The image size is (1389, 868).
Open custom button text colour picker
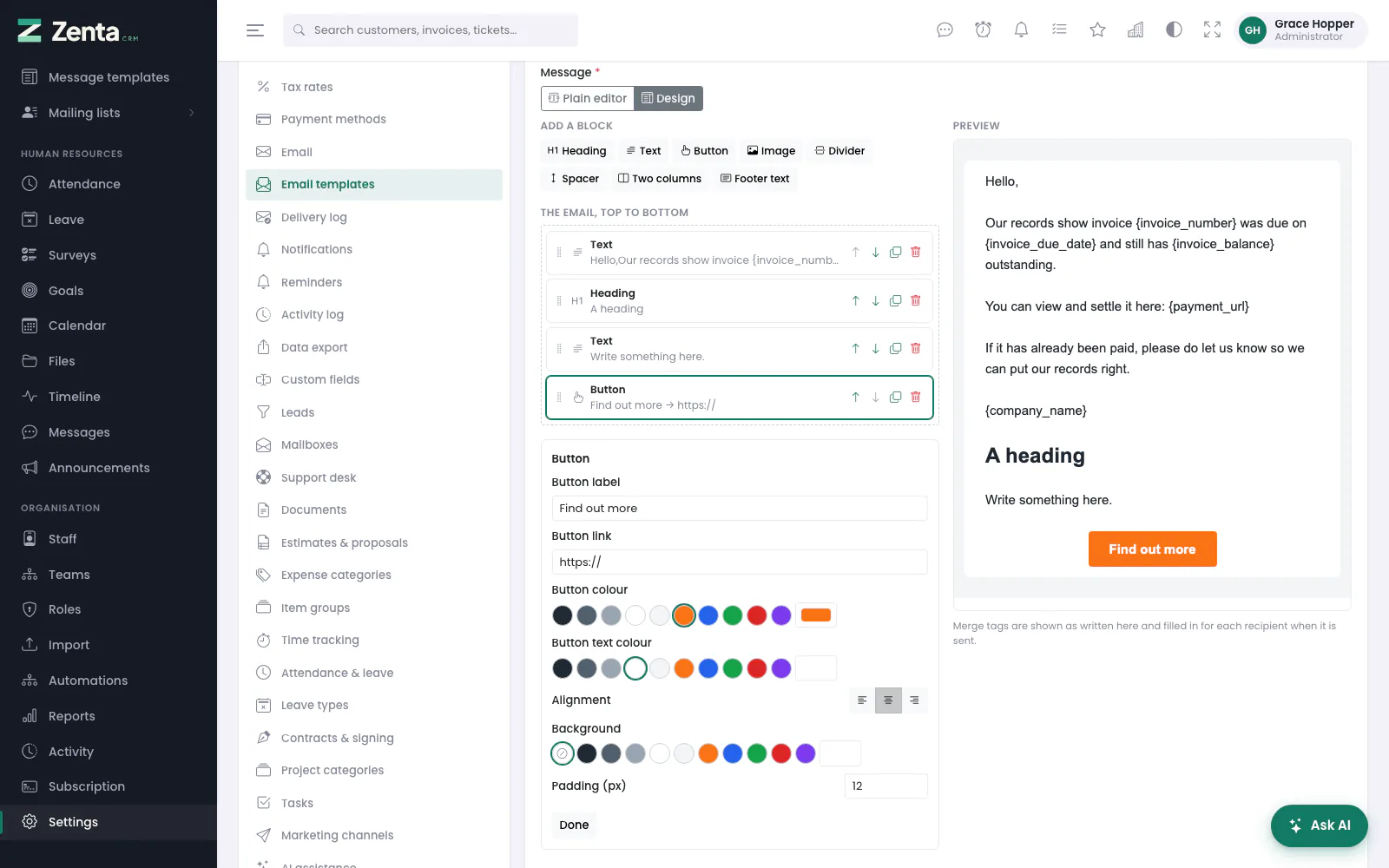(816, 668)
